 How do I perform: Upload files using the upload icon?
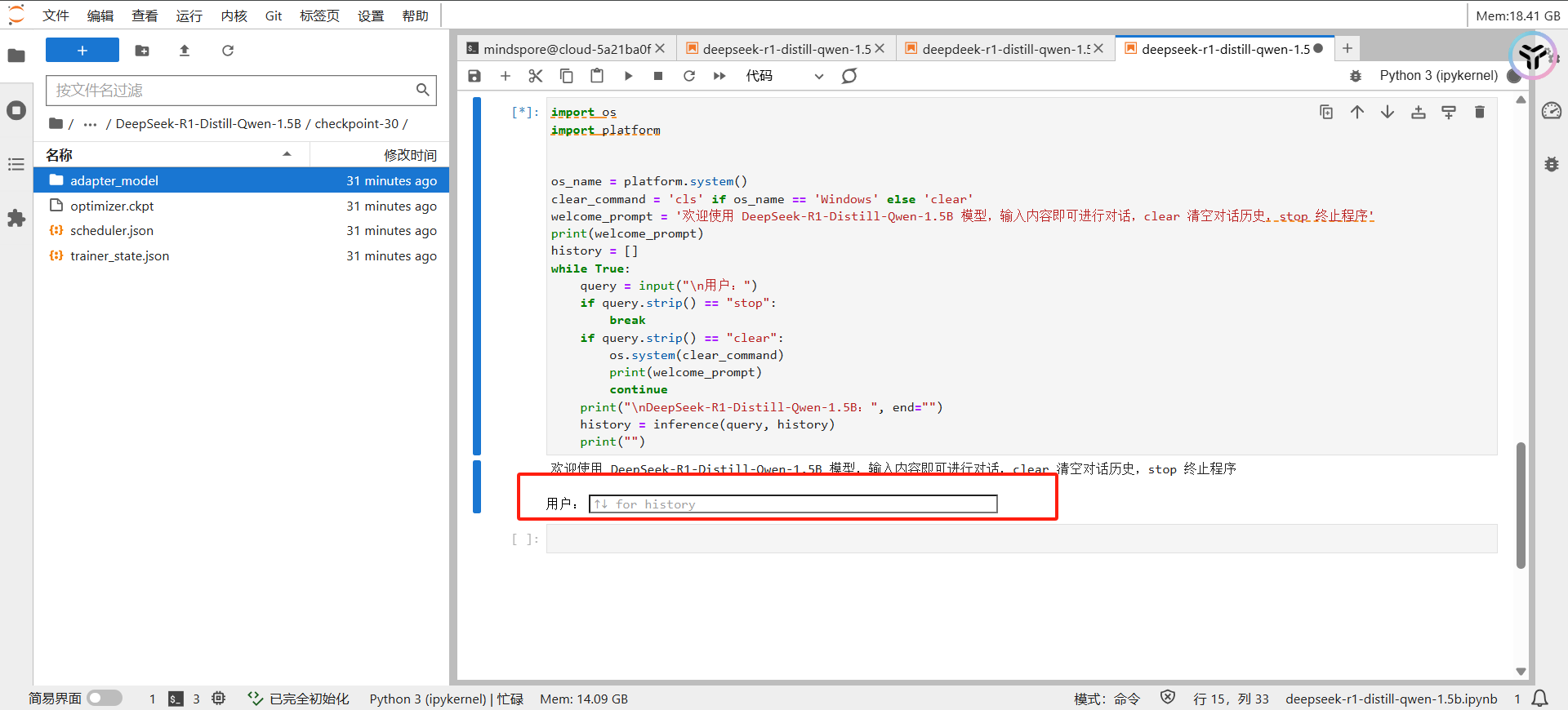coord(185,51)
